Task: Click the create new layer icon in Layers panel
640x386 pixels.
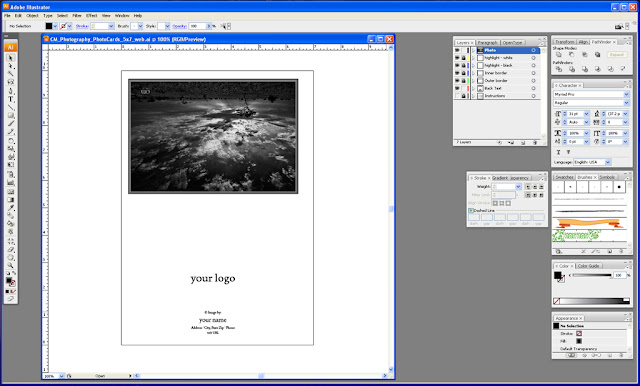Action: 523,143
